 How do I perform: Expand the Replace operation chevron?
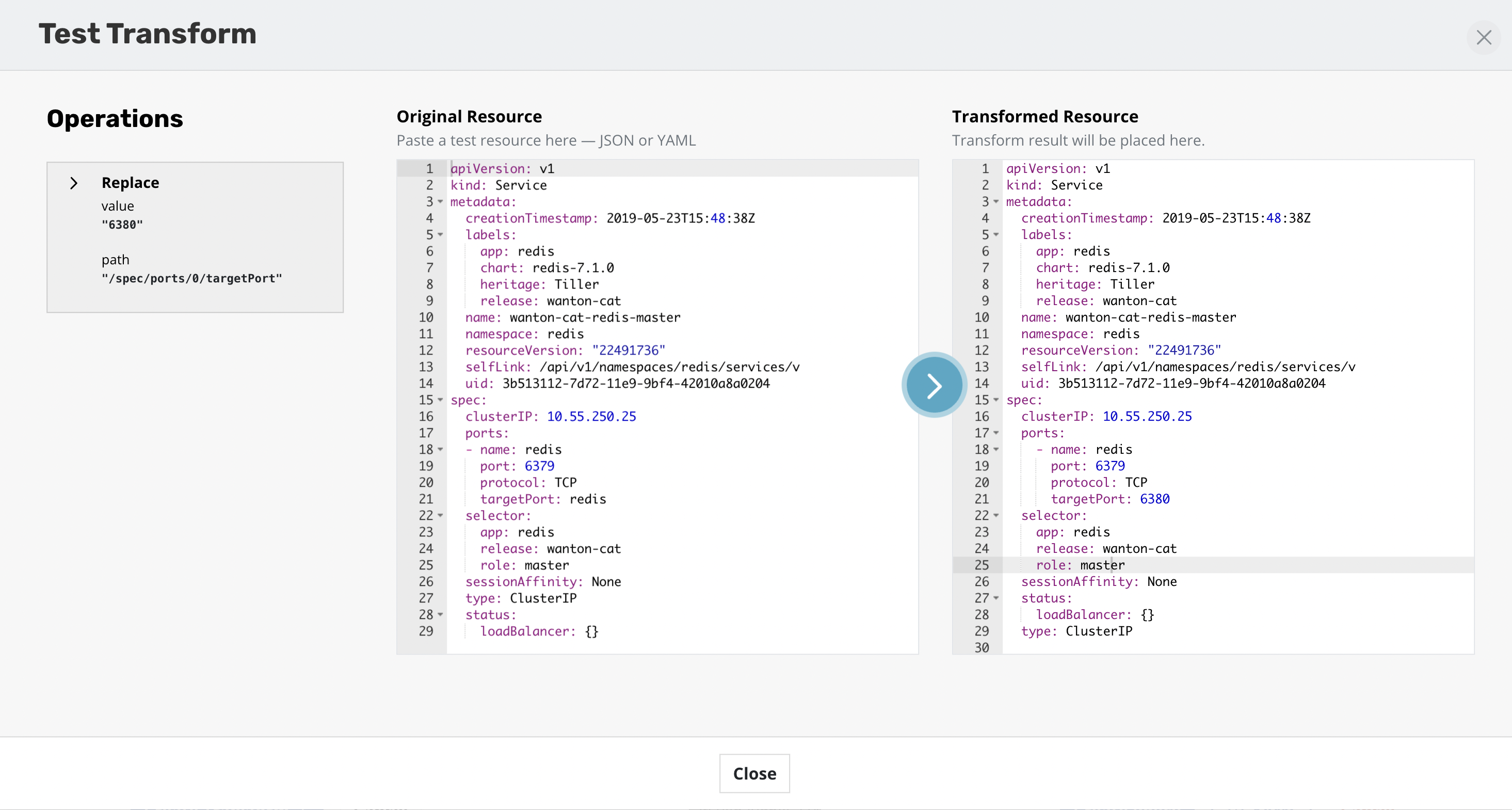click(74, 183)
